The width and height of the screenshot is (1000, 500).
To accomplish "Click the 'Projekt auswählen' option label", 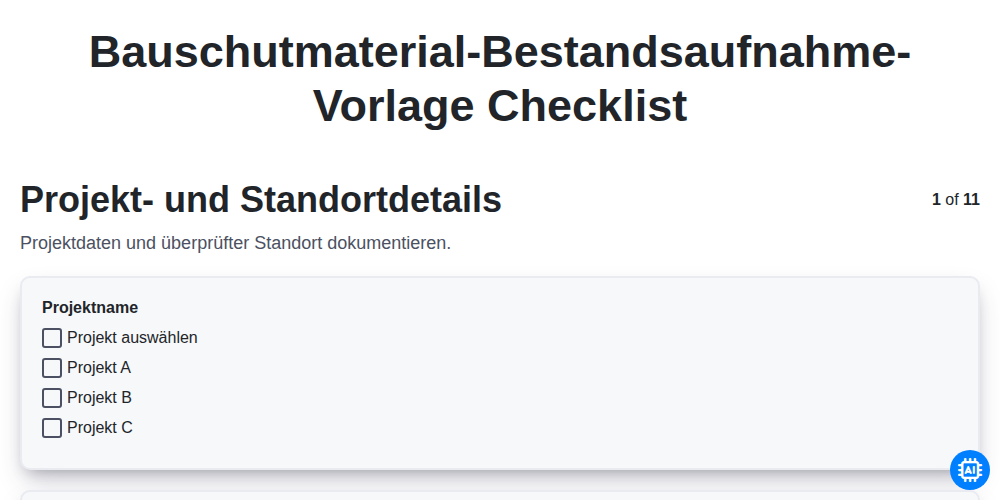I will (132, 337).
